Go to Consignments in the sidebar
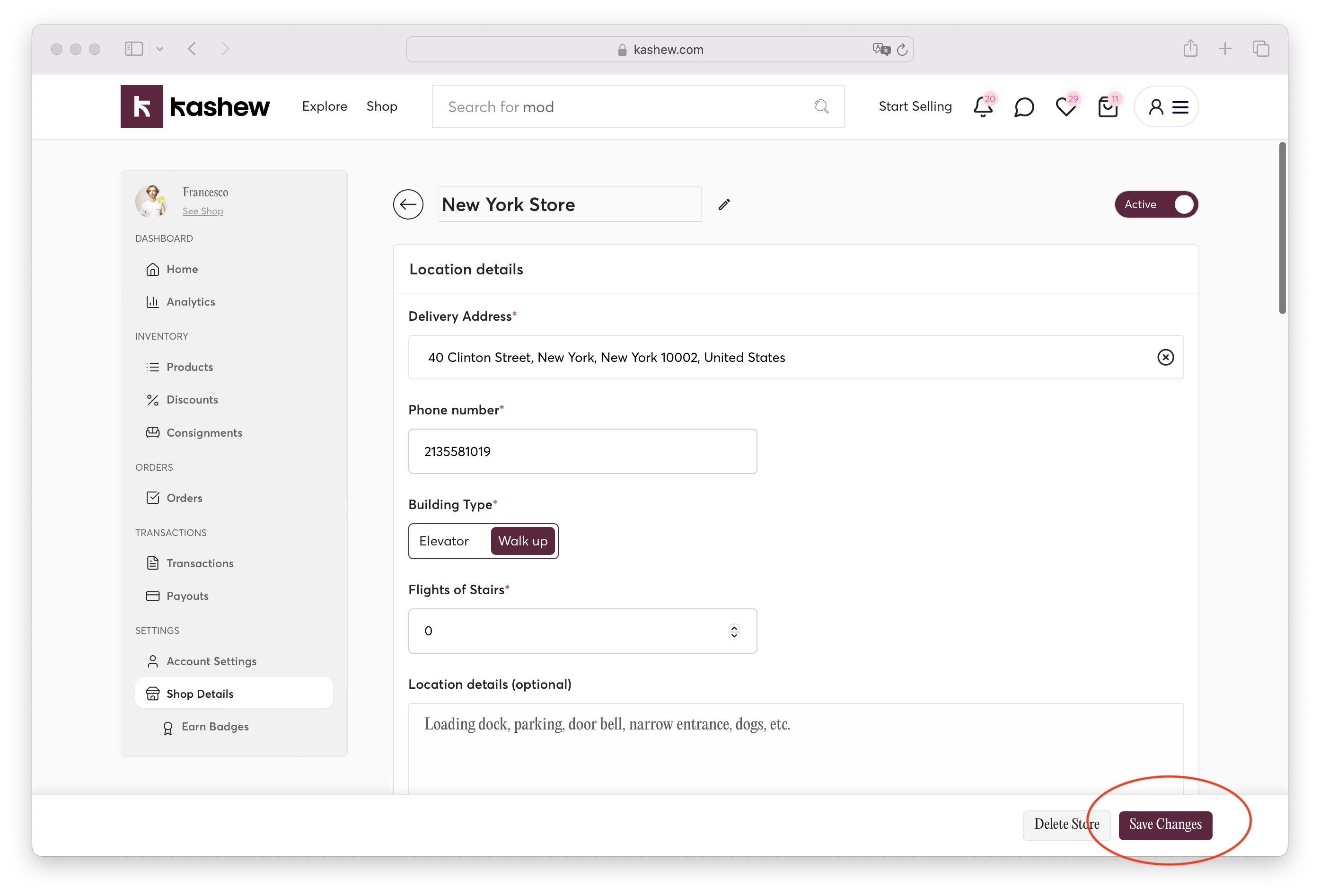Image resolution: width=1320 pixels, height=896 pixels. click(204, 433)
